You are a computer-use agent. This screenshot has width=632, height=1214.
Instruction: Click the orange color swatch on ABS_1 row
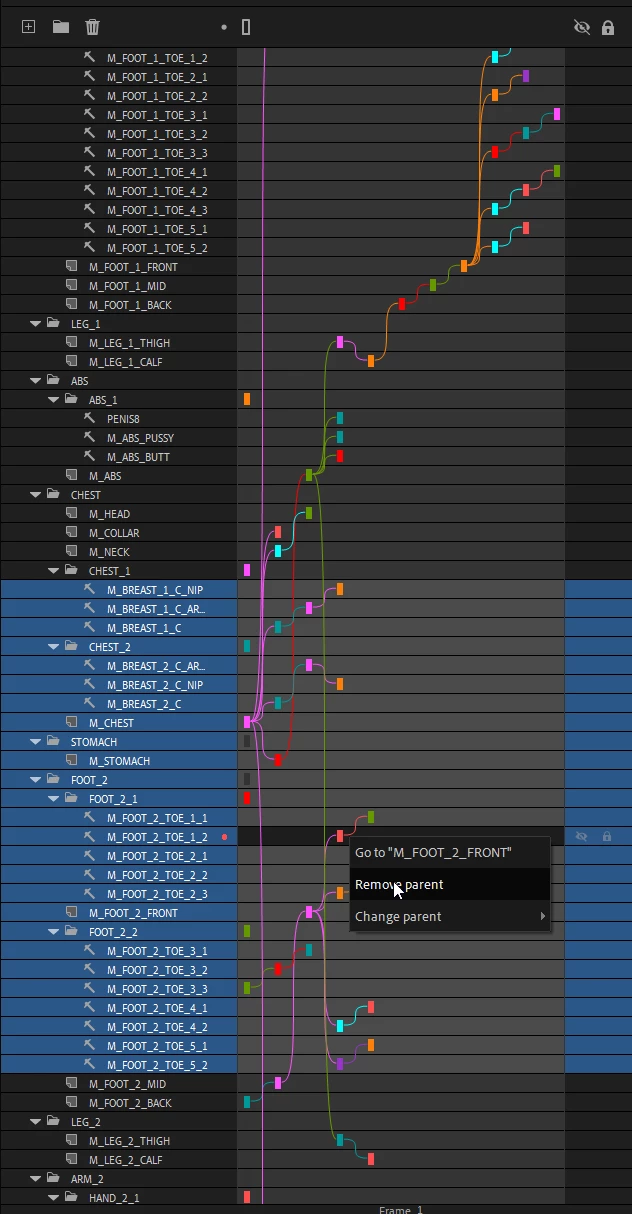tap(247, 400)
